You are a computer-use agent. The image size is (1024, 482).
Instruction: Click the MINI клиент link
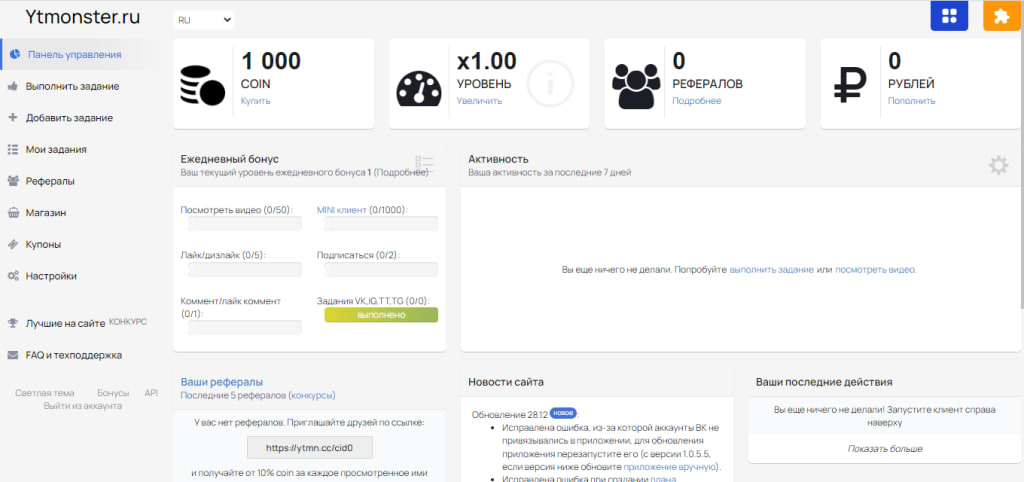(x=342, y=210)
